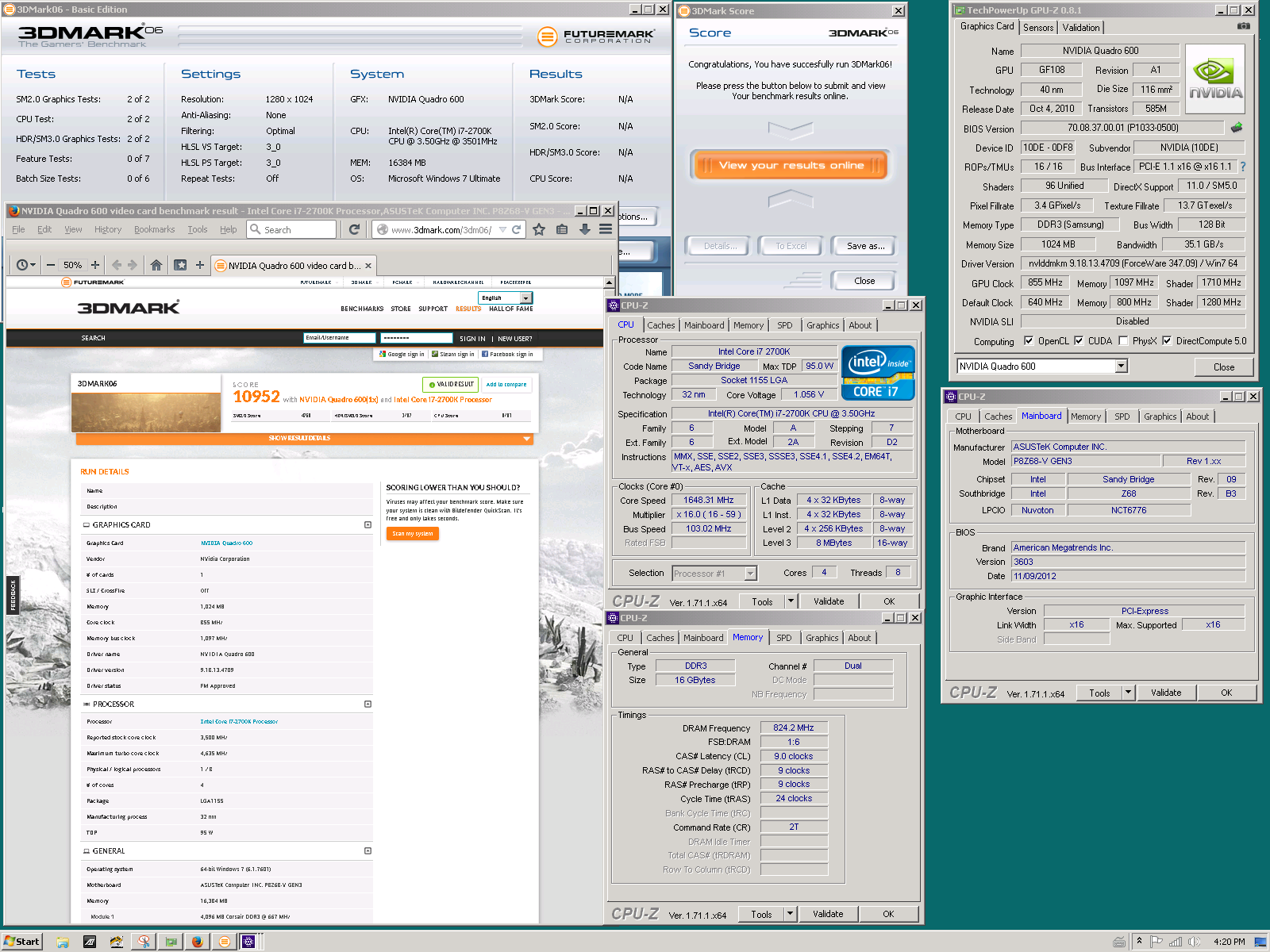Image resolution: width=1270 pixels, height=952 pixels.
Task: Open the Graphics tab in CPU-Z Mainboard window
Action: (1160, 416)
